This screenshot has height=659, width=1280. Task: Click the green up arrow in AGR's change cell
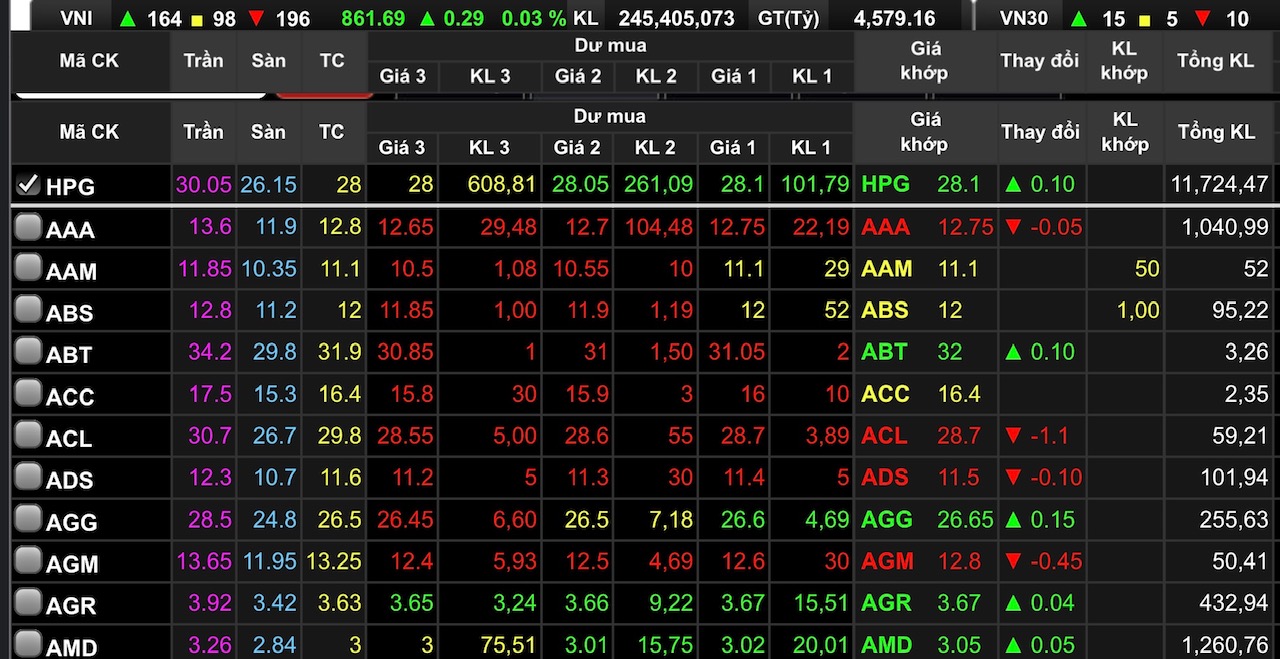click(1014, 603)
